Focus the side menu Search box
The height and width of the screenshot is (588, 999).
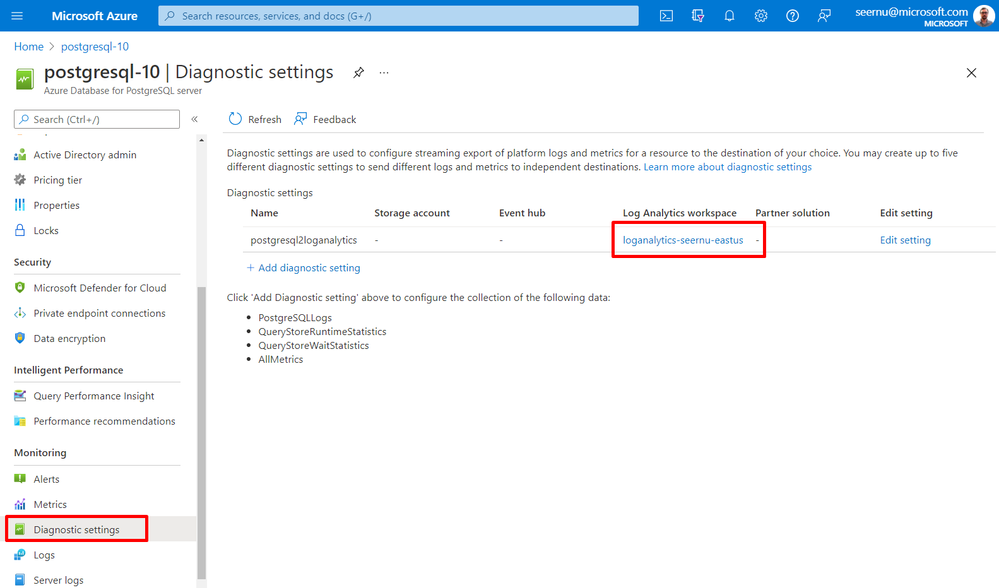(97, 119)
